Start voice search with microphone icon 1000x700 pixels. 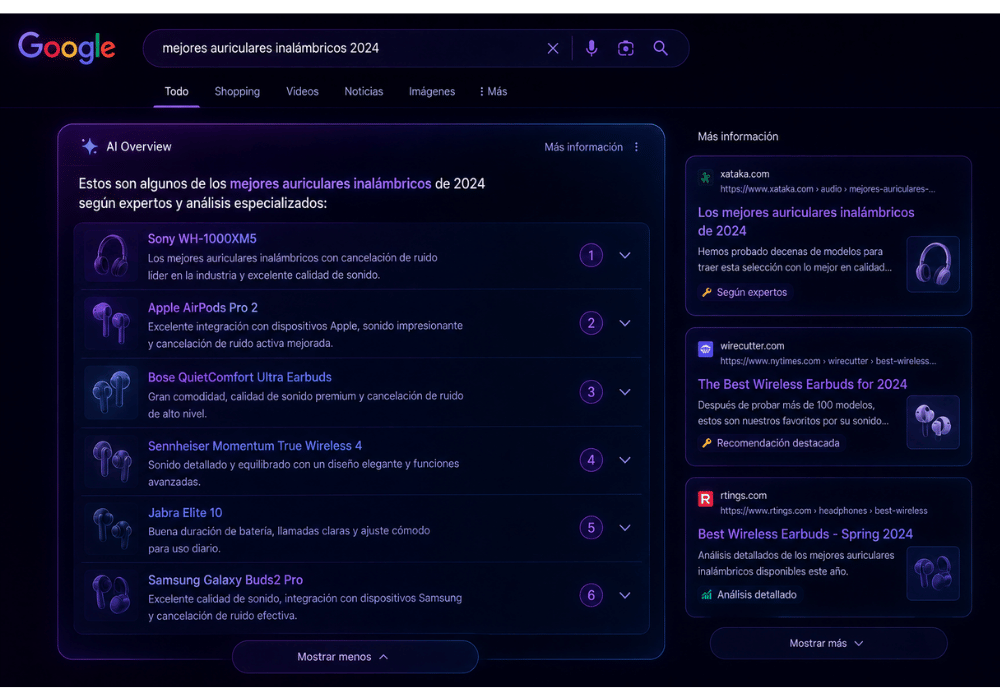(592, 48)
